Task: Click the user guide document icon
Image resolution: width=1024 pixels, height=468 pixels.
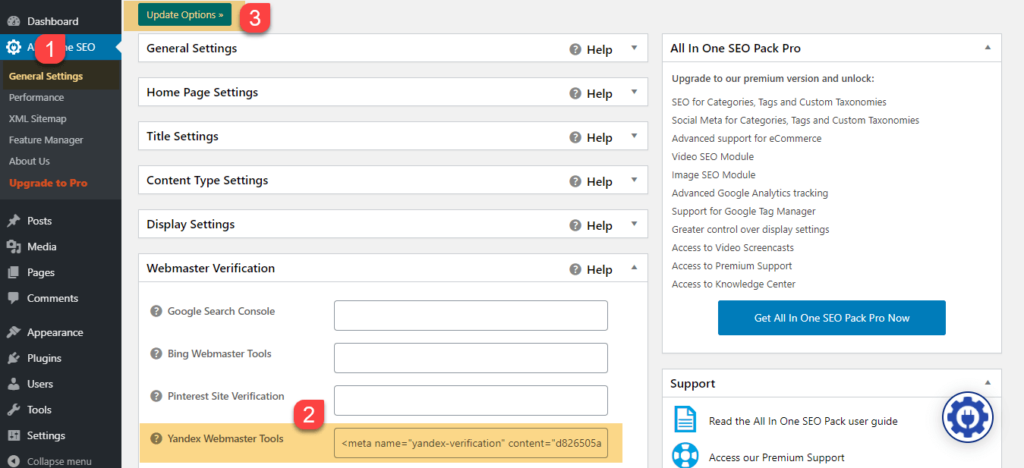Action: click(x=685, y=421)
